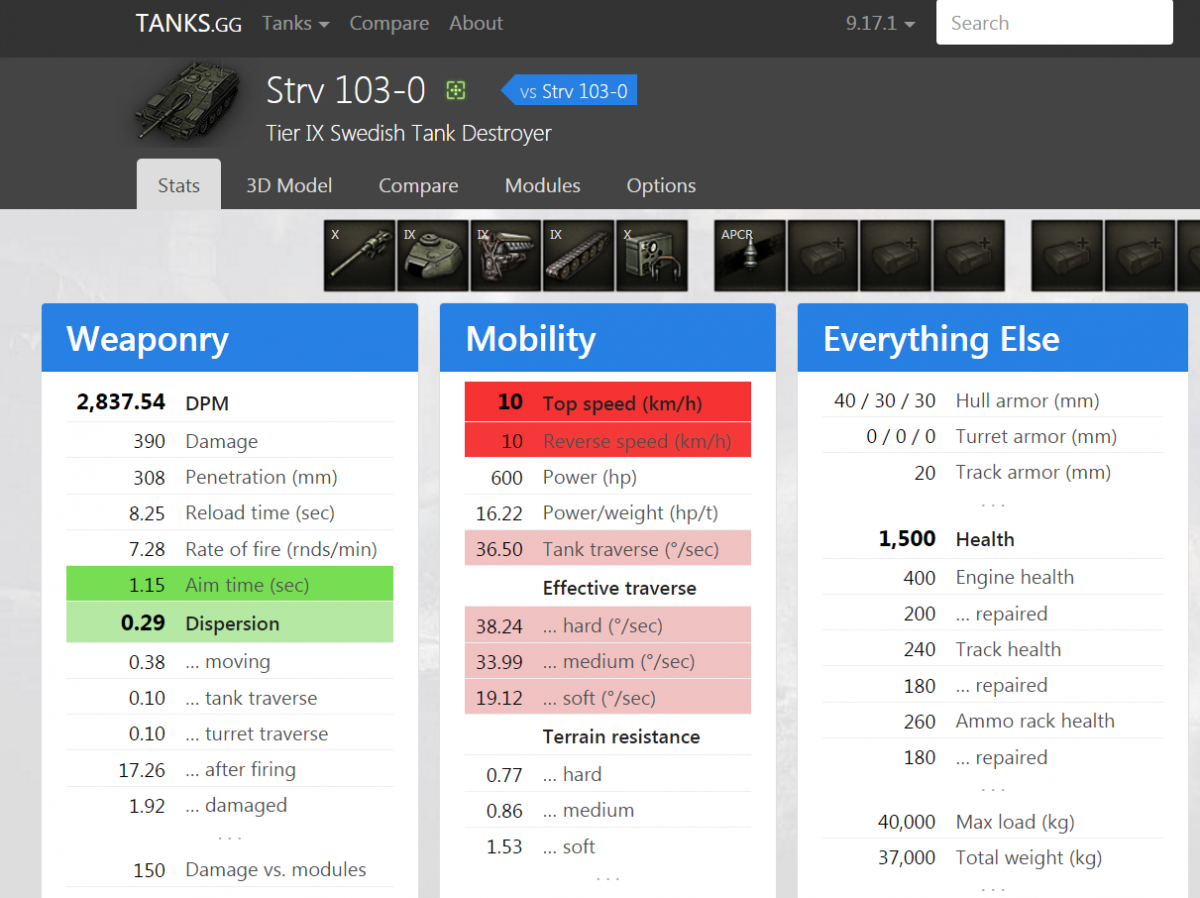1200x898 pixels.
Task: Open the last consumable slot of the first group
Action: pos(969,256)
